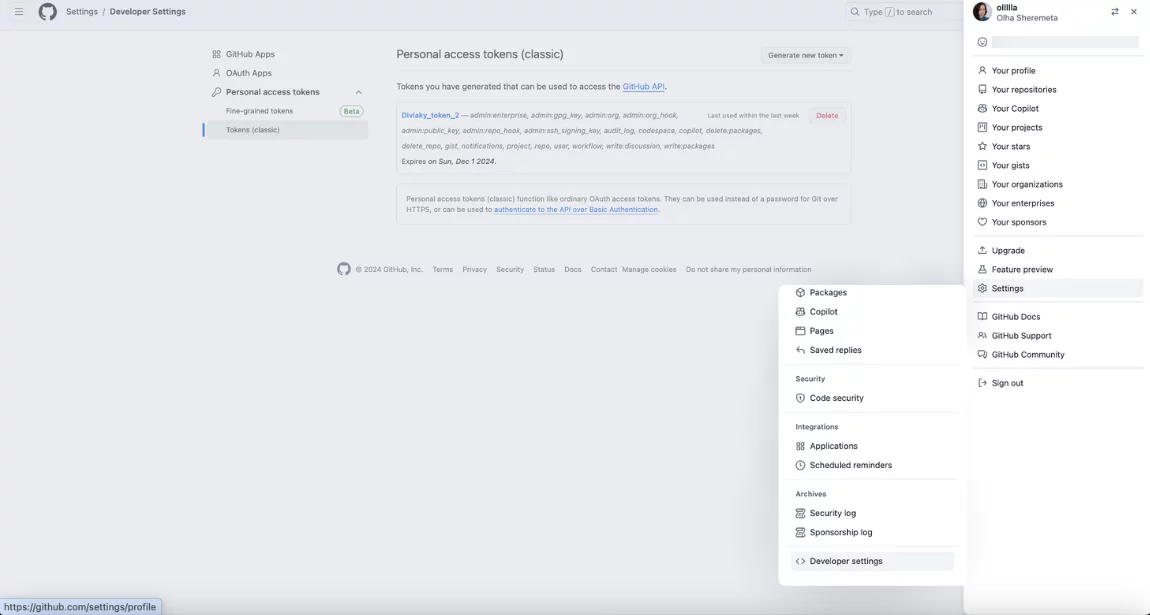The height and width of the screenshot is (615, 1150).
Task: Click the clock icon beside Scheduled reminders
Action: tap(799, 464)
